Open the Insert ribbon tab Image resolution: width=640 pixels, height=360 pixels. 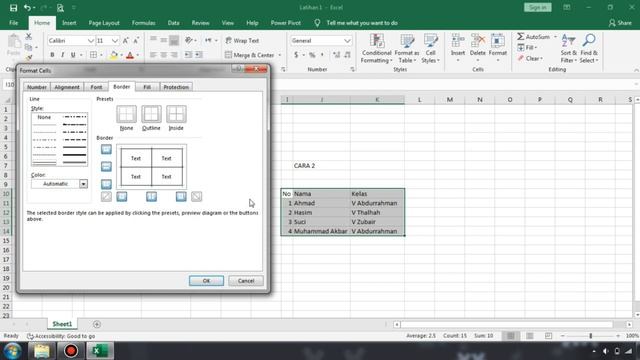pyautogui.click(x=69, y=23)
